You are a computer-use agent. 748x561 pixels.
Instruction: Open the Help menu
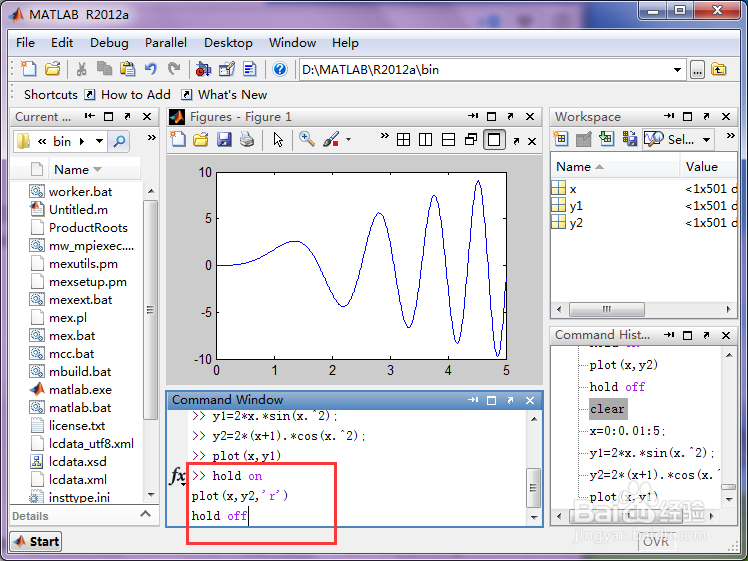(345, 43)
